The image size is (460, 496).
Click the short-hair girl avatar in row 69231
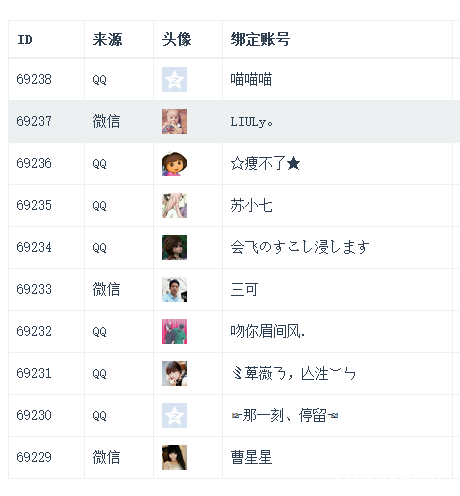coord(174,373)
